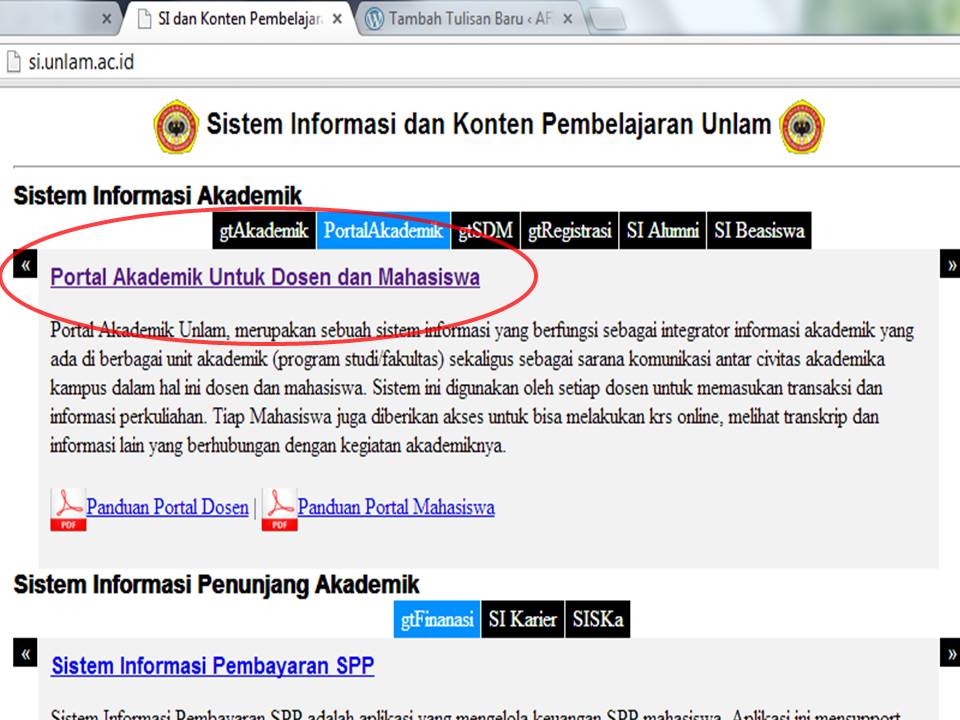Open Sistem Informasi Pembayaran SPP link

pos(212,666)
